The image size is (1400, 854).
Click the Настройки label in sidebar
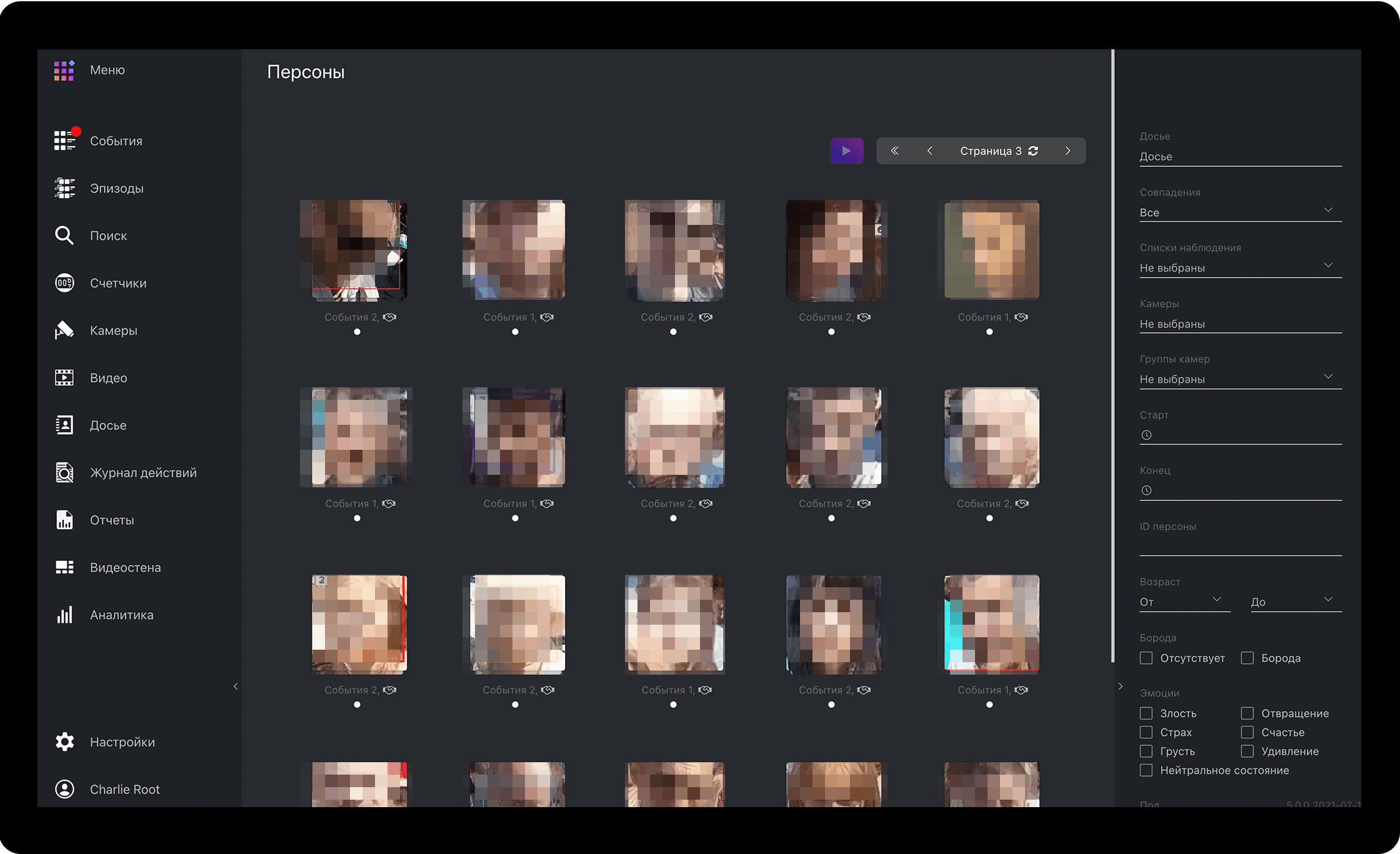click(x=122, y=742)
